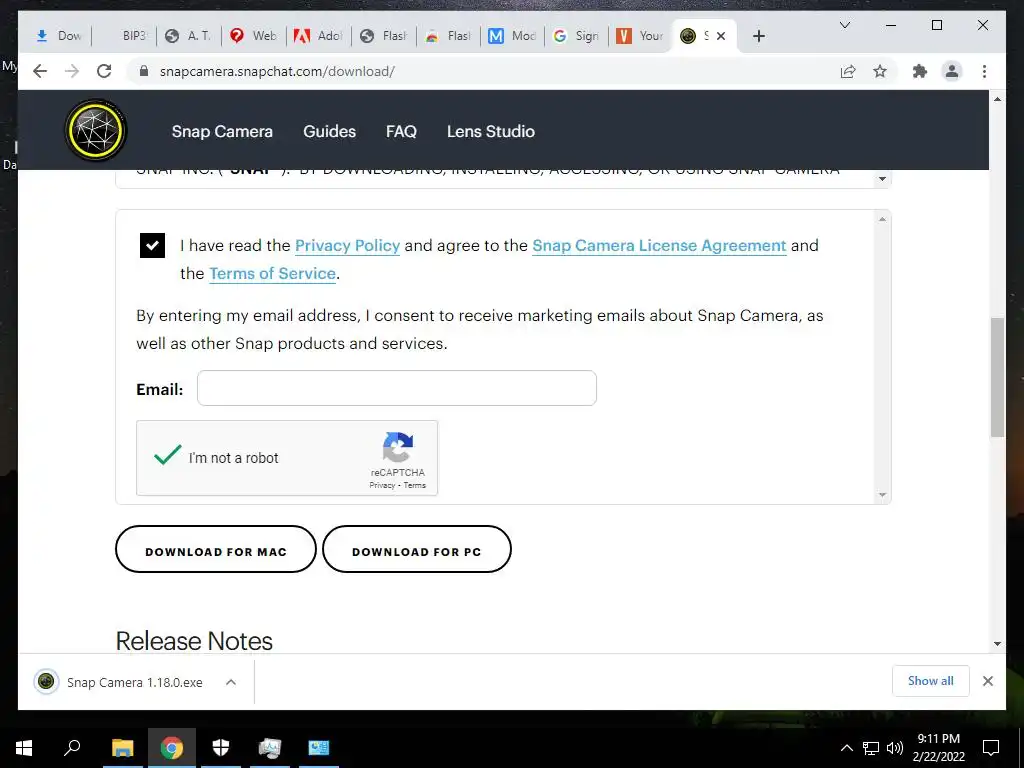The image size is (1024, 768).
Task: Close the downloads bar
Action: click(987, 681)
